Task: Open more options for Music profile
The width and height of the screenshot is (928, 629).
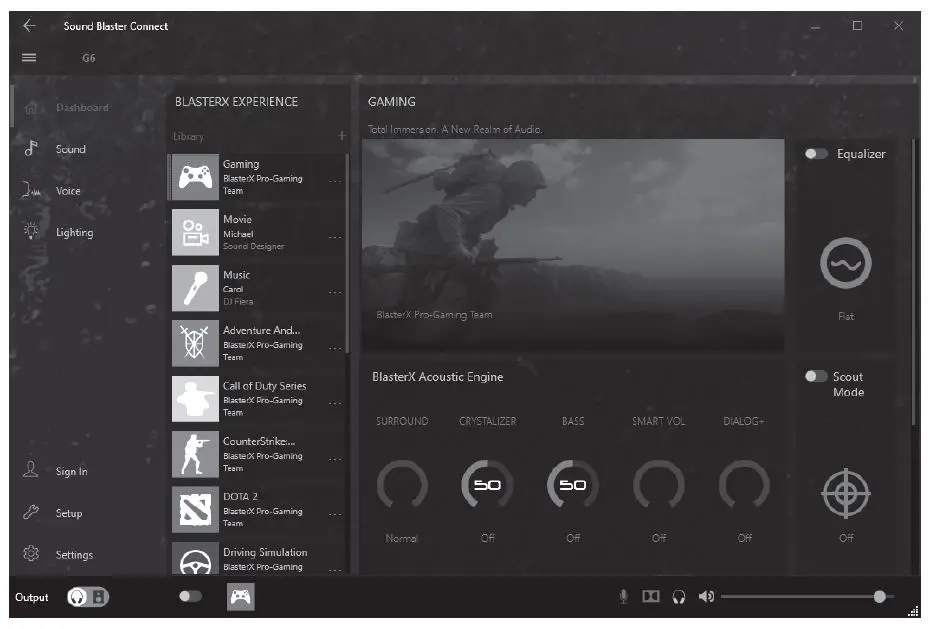Action: click(335, 292)
